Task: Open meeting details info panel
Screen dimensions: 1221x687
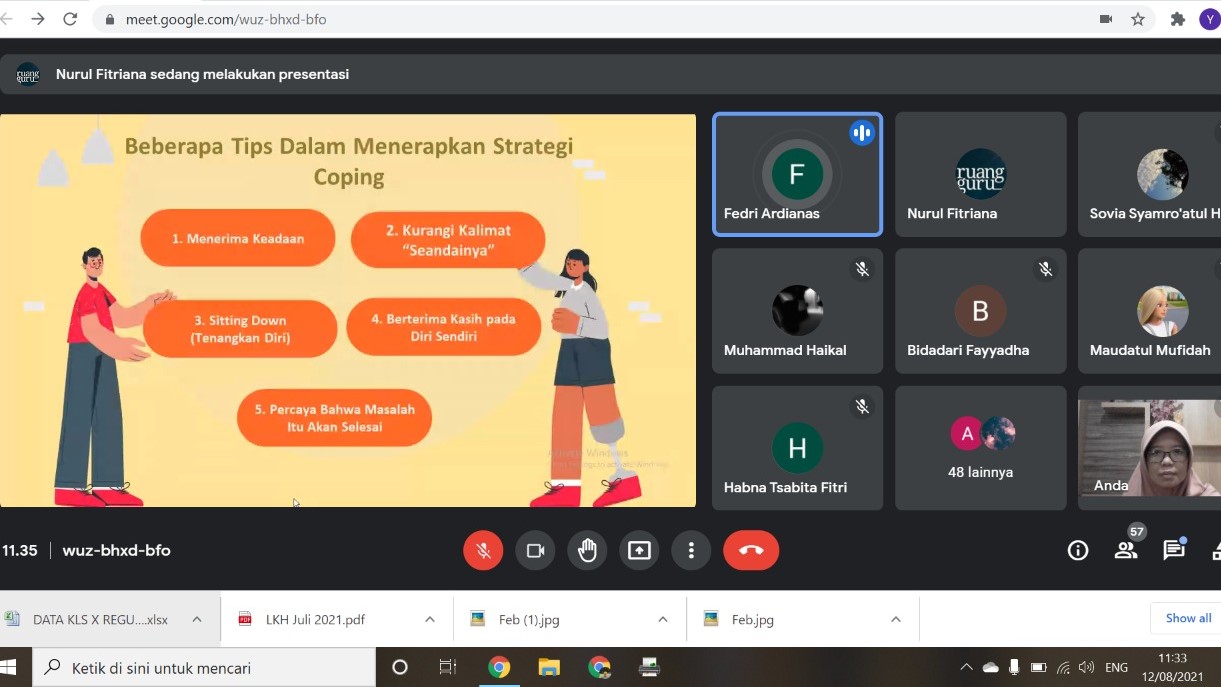Action: (x=1078, y=550)
